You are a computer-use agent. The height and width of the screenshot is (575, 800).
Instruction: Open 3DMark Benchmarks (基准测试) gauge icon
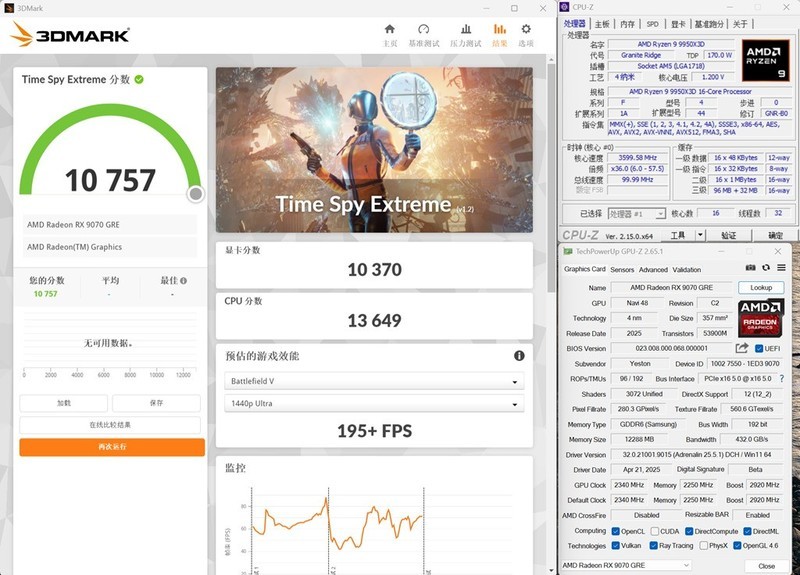coord(423,29)
